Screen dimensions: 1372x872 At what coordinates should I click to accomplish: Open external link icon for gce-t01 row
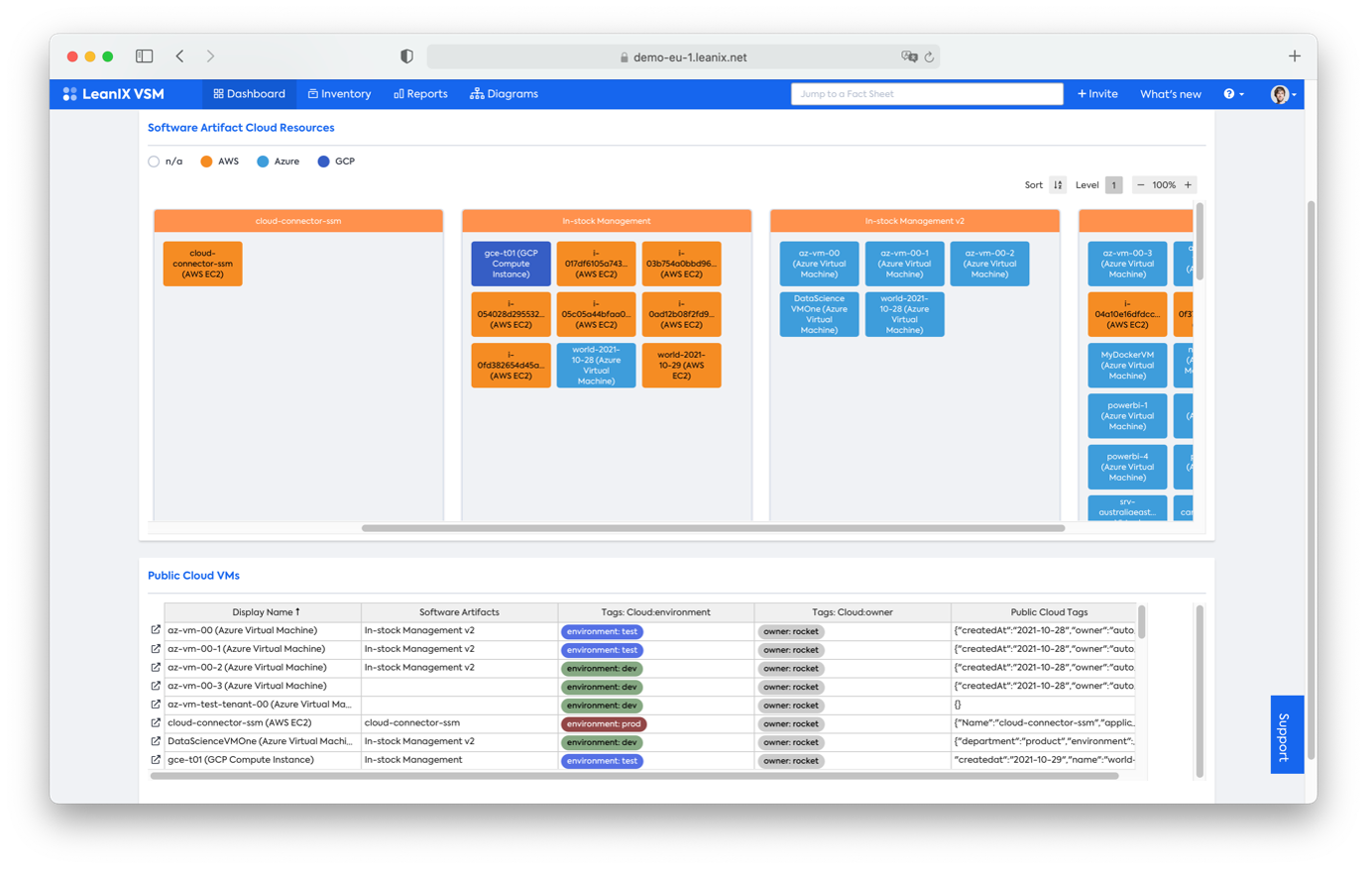(156, 760)
